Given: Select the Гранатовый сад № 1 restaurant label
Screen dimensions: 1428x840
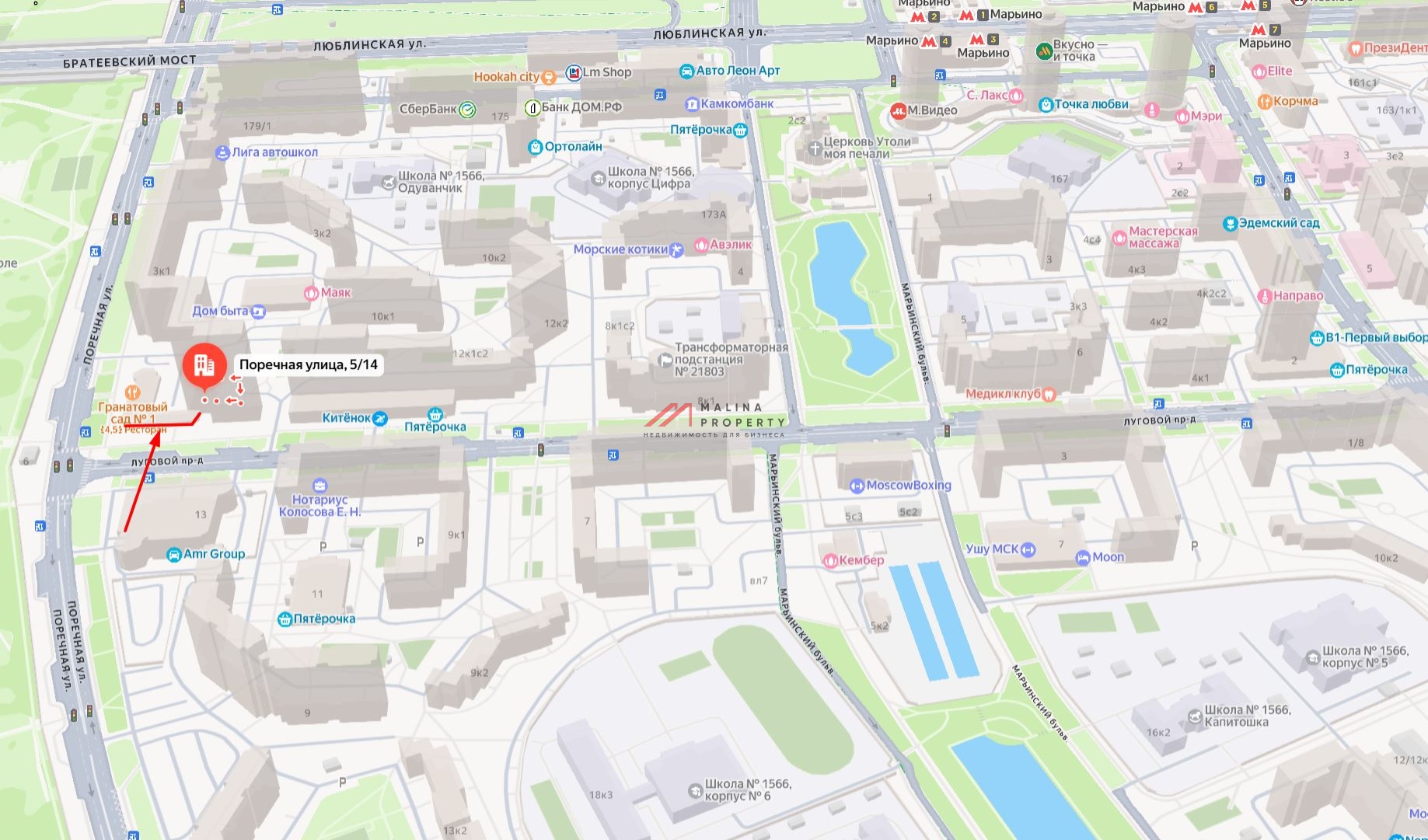Looking at the screenshot, I should 132,413.
